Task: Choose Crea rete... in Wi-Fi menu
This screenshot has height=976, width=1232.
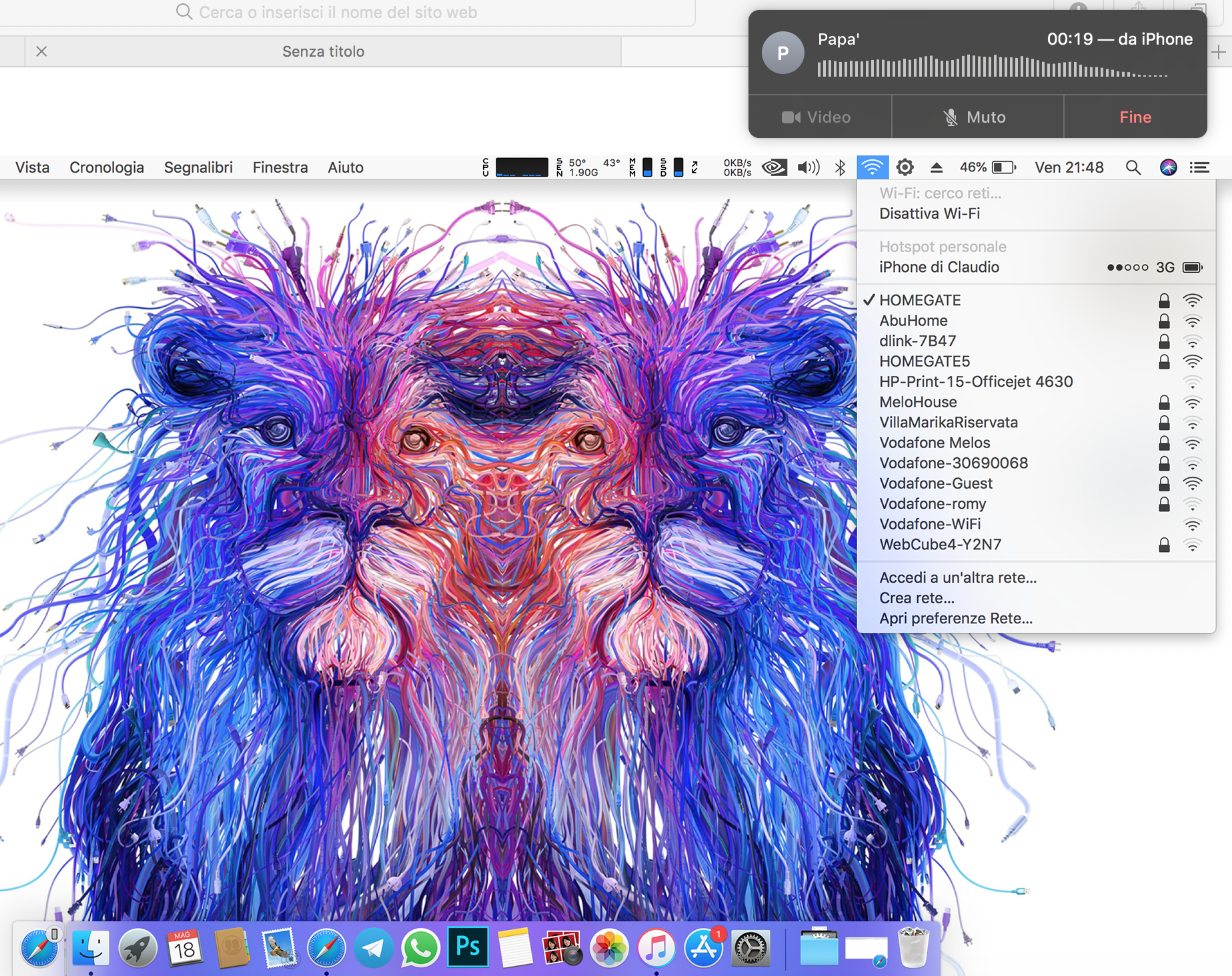Action: pyautogui.click(x=1036, y=598)
